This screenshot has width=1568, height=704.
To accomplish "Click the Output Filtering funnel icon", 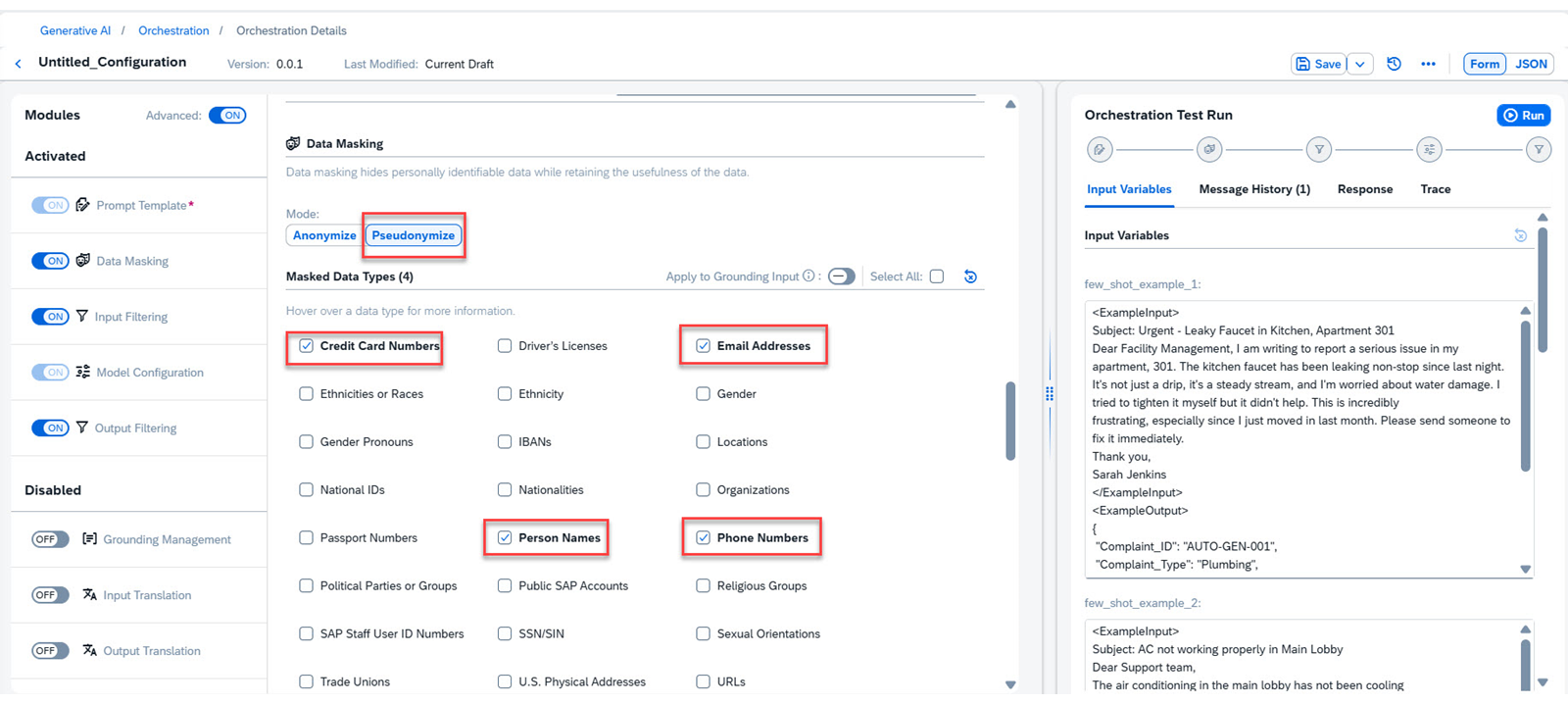I will (x=82, y=427).
